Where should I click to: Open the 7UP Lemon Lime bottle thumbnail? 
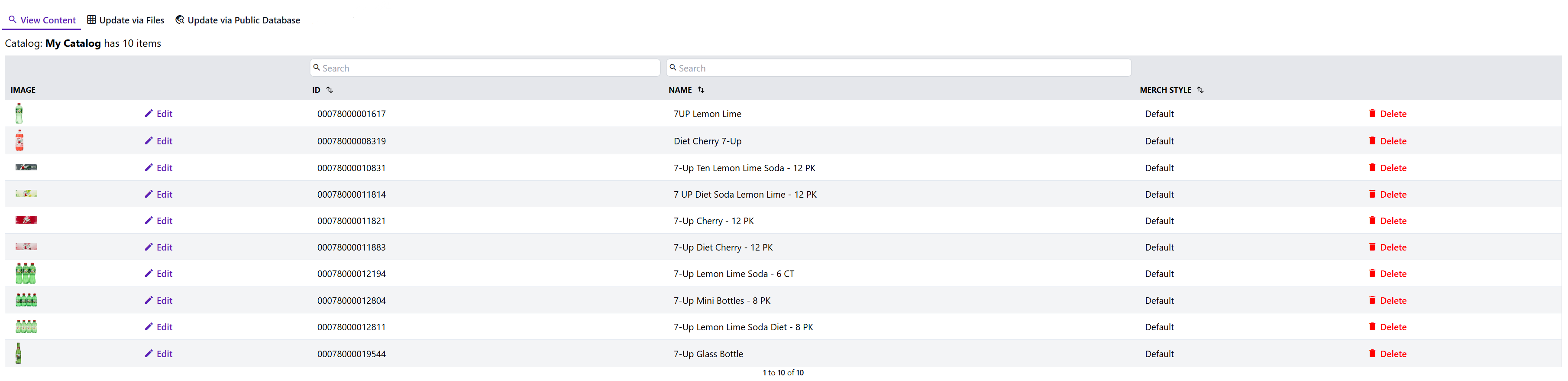19,114
